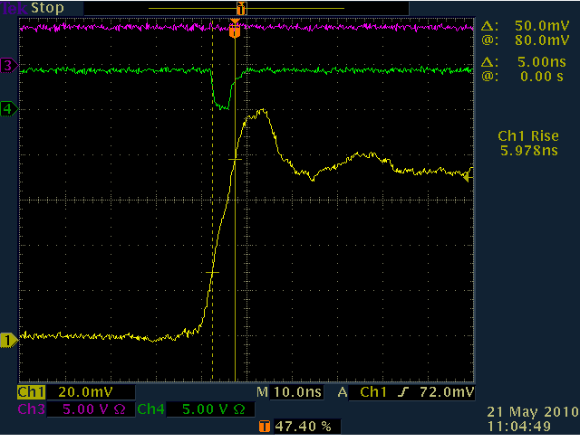The image size is (580, 435).
Task: Click the 47.40 % trigger position readout
Action: (303, 426)
